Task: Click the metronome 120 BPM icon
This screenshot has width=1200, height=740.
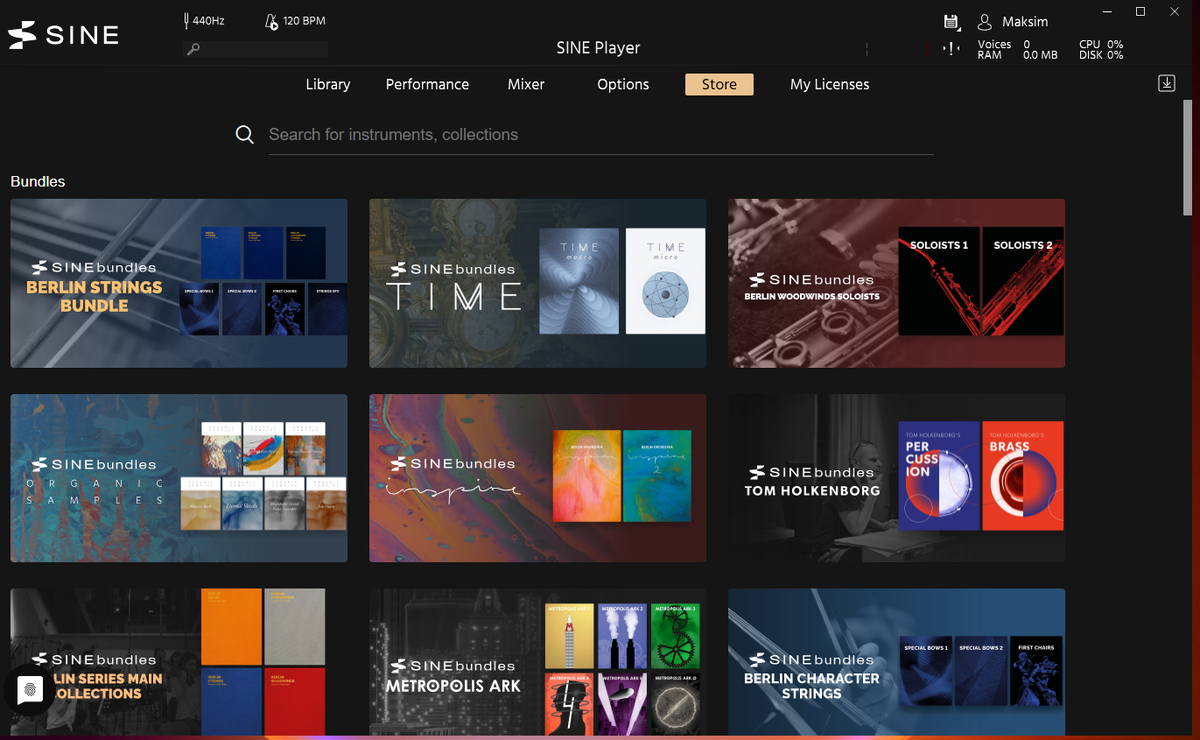Action: tap(271, 21)
